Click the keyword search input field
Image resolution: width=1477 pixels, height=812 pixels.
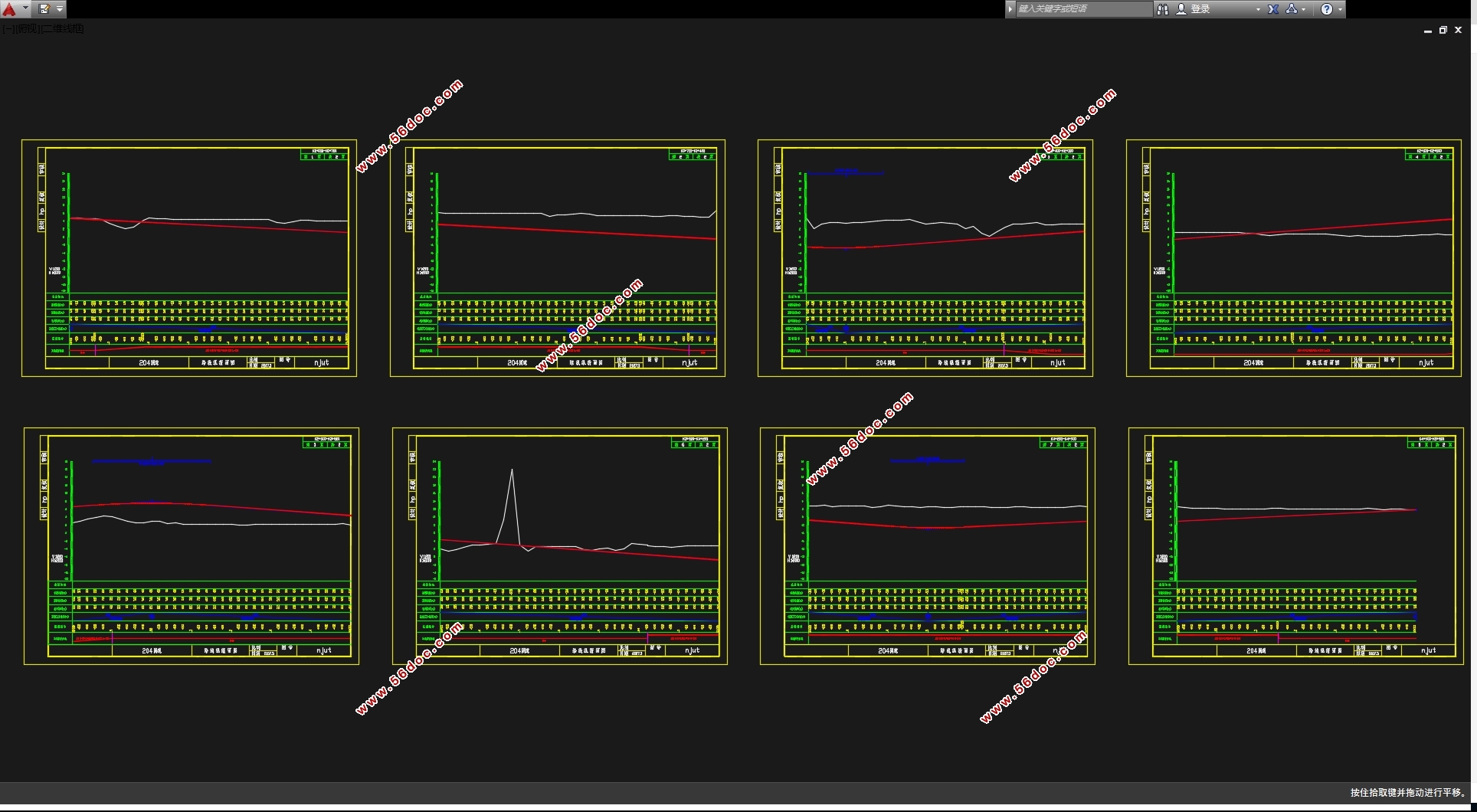(x=1082, y=9)
